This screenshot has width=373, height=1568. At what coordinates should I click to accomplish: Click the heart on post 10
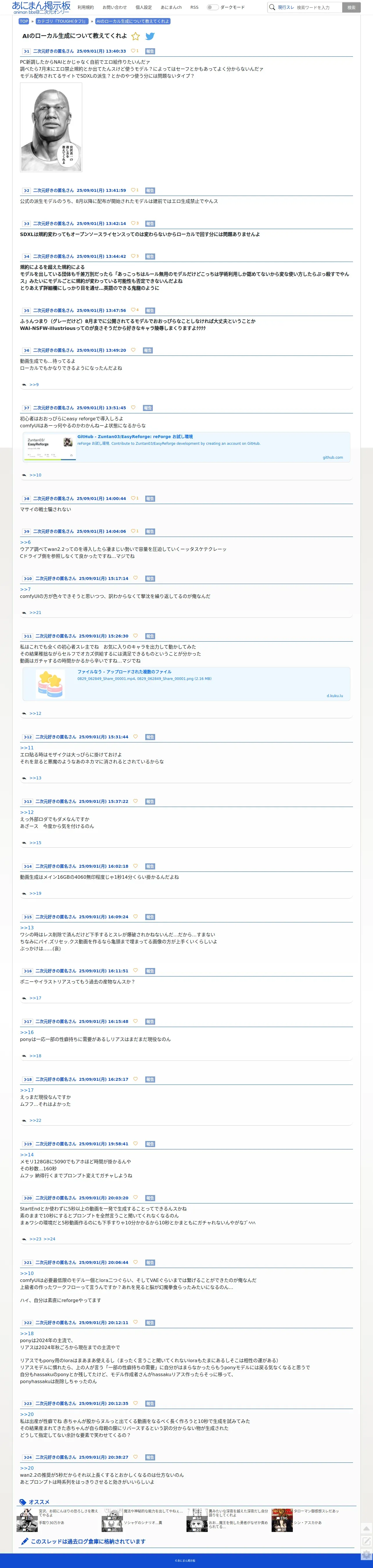(x=136, y=578)
